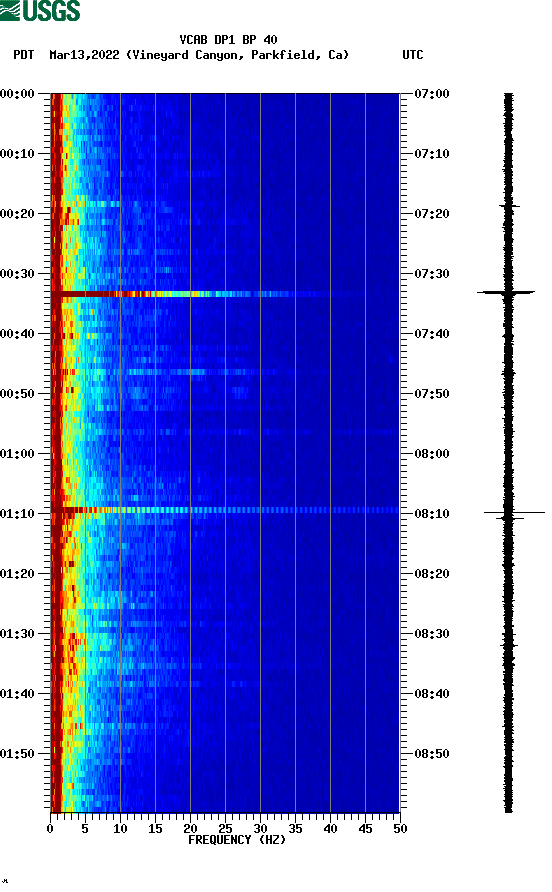Screen dimensions: 552x892
Task: Click the '00:10' PDT time label
Action: (18, 154)
